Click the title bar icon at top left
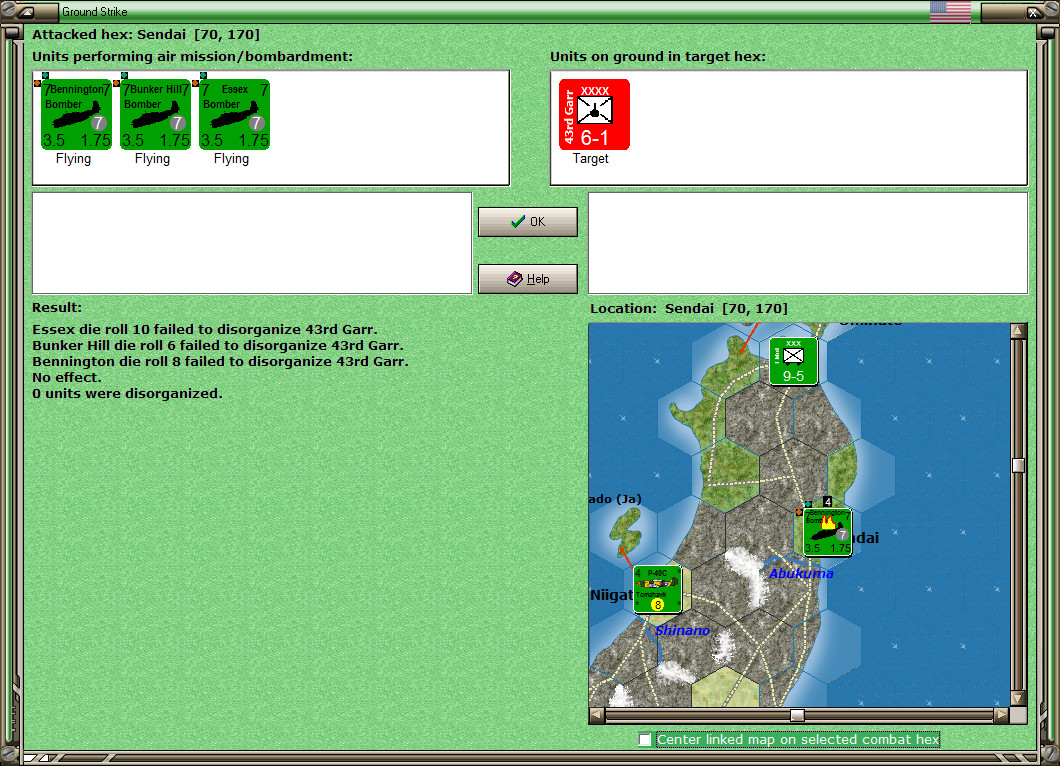 [x=26, y=11]
